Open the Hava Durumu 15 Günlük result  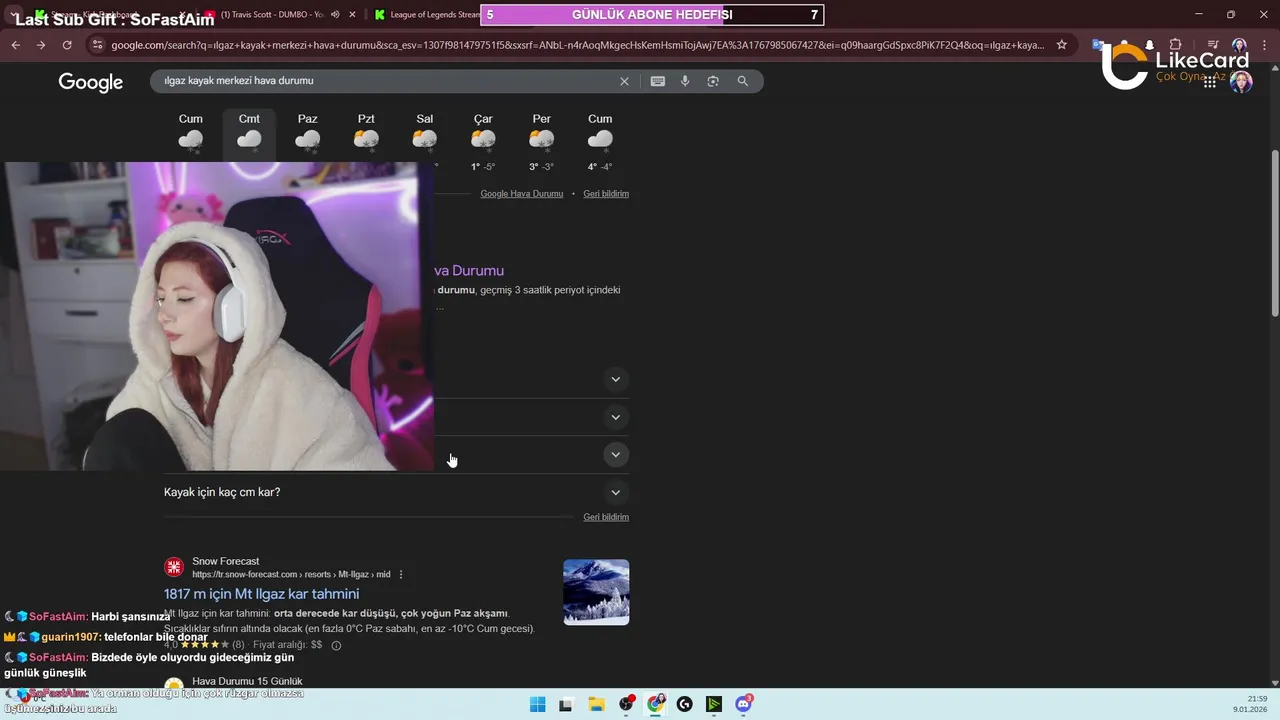coord(247,681)
